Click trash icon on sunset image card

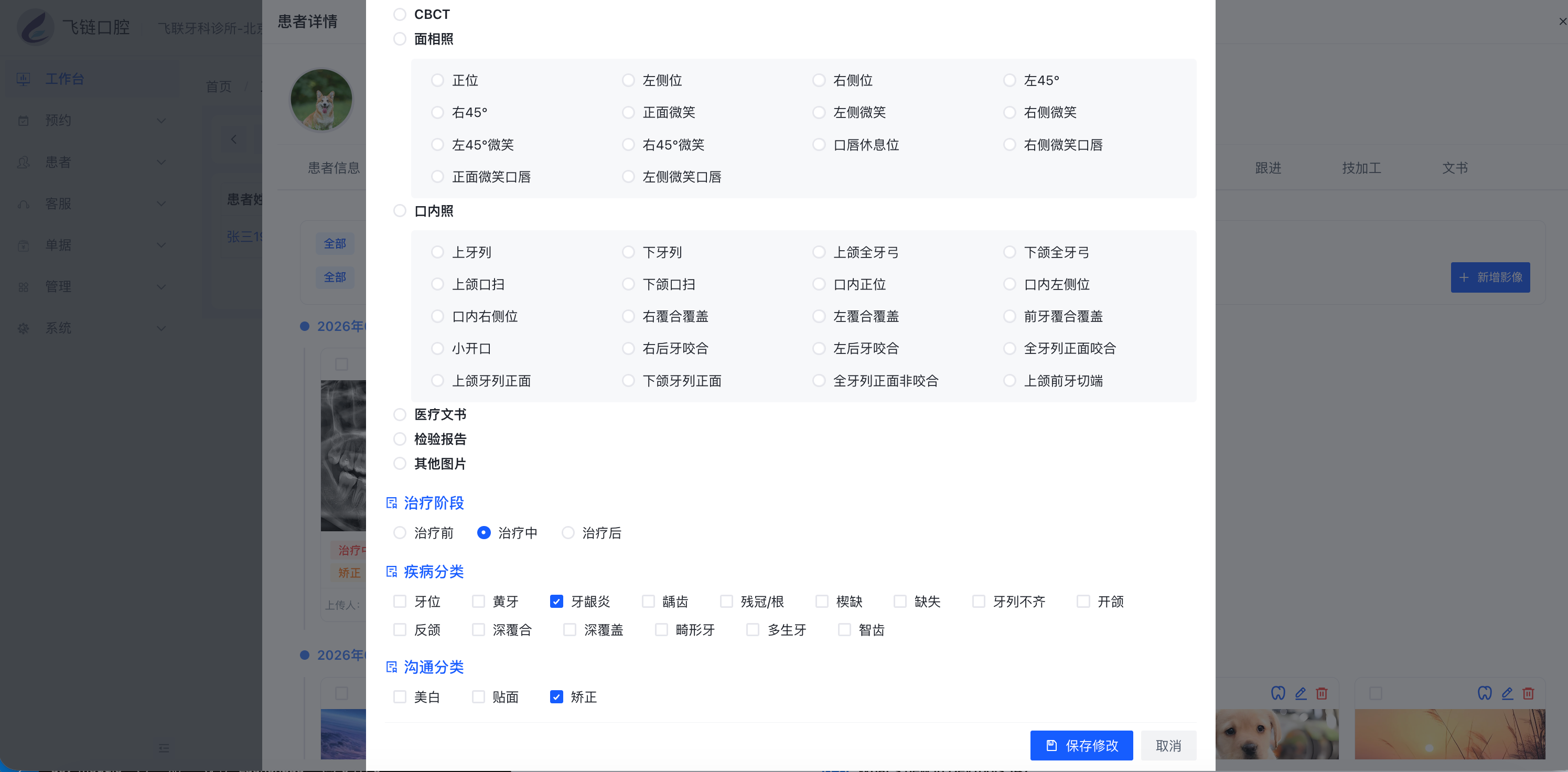(x=1528, y=693)
